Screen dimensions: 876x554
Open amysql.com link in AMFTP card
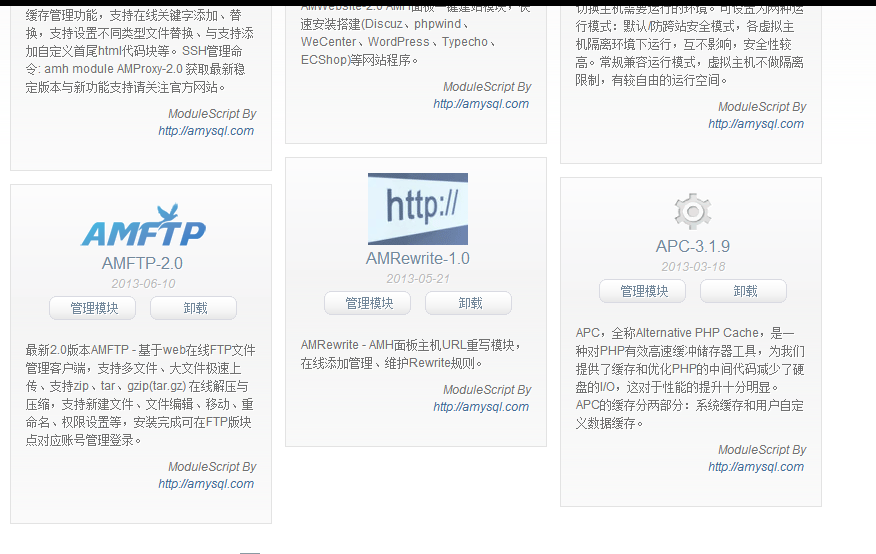click(205, 484)
